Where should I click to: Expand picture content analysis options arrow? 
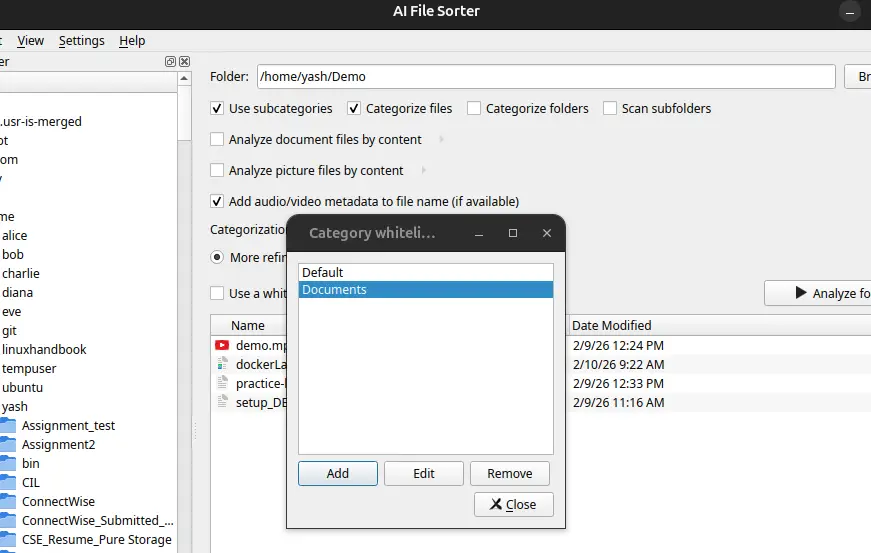(x=424, y=170)
